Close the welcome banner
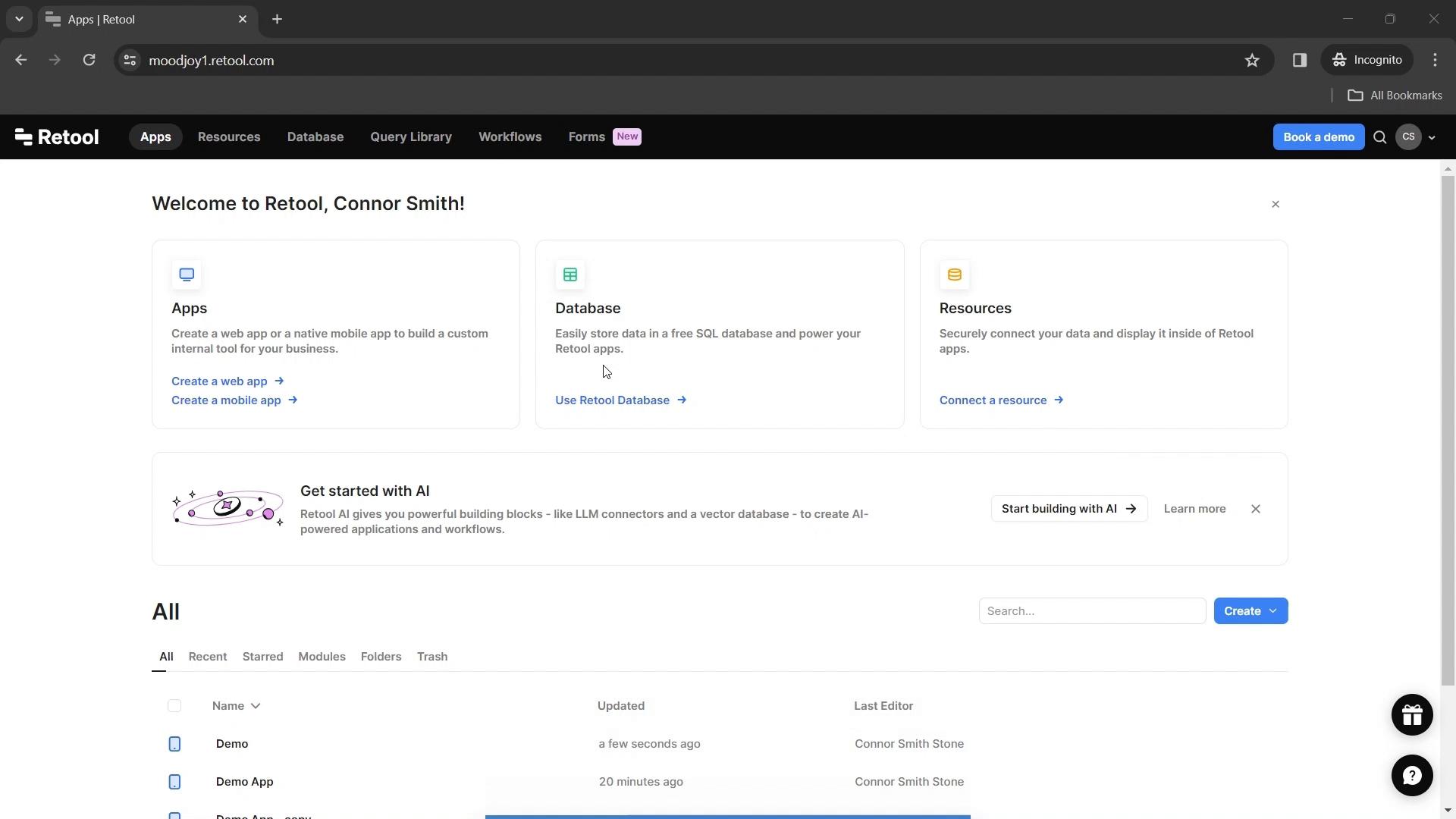1456x819 pixels. click(x=1276, y=204)
